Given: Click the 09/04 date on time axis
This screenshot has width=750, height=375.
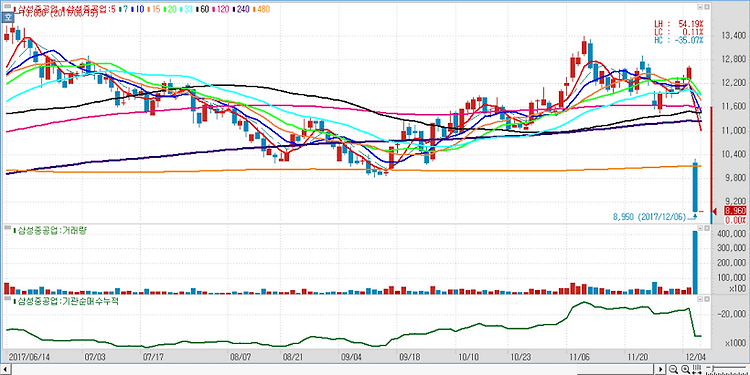Looking at the screenshot, I should coord(351,357).
